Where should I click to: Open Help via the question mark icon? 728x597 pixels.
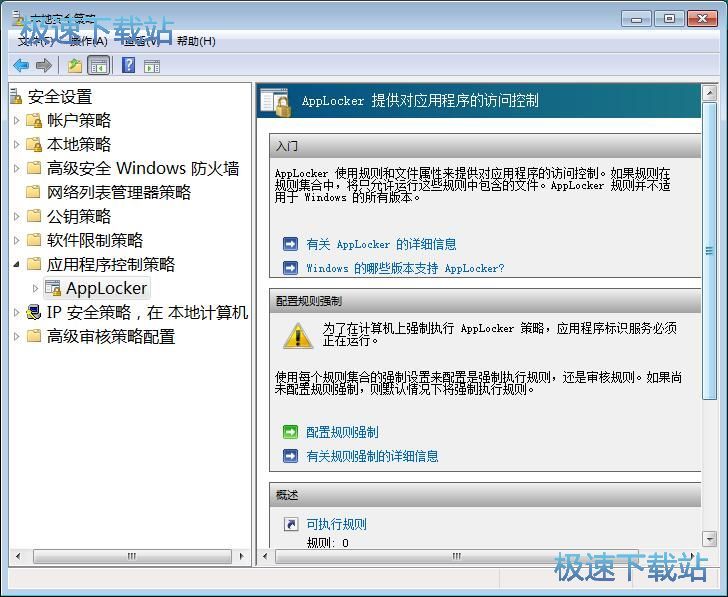(129, 65)
